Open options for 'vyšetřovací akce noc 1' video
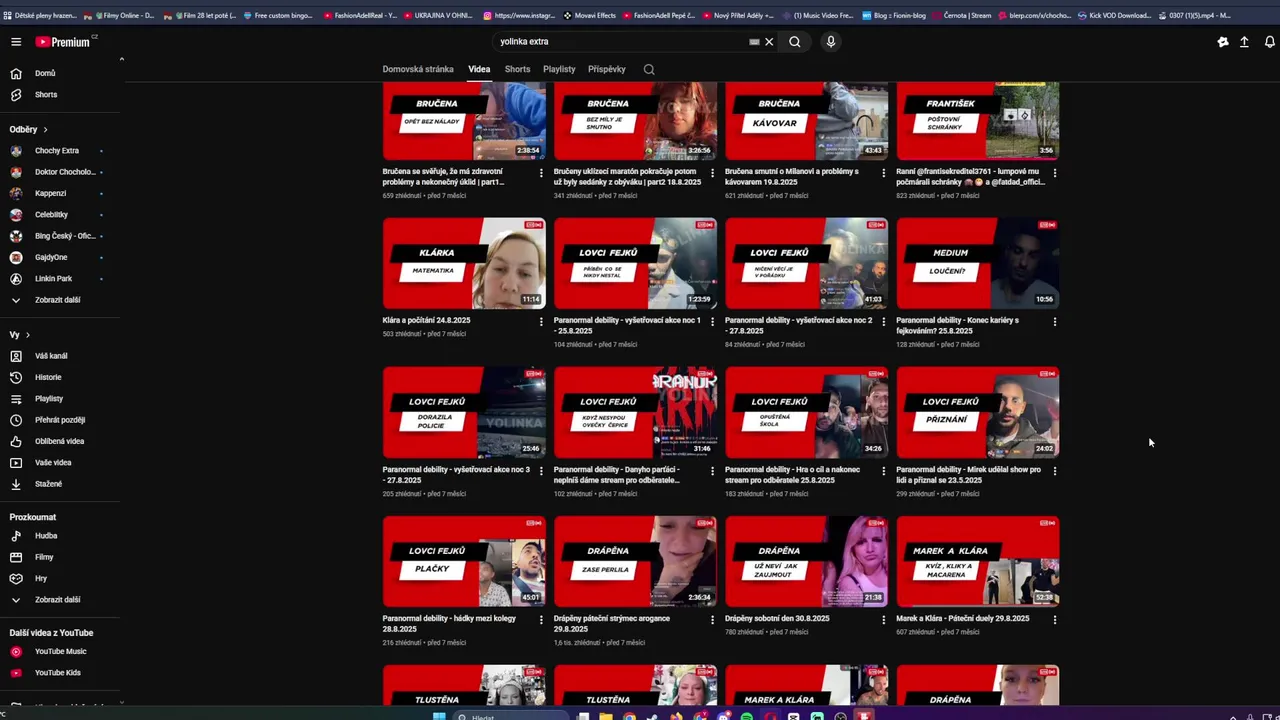Viewport: 1280px width, 720px height. (712, 322)
